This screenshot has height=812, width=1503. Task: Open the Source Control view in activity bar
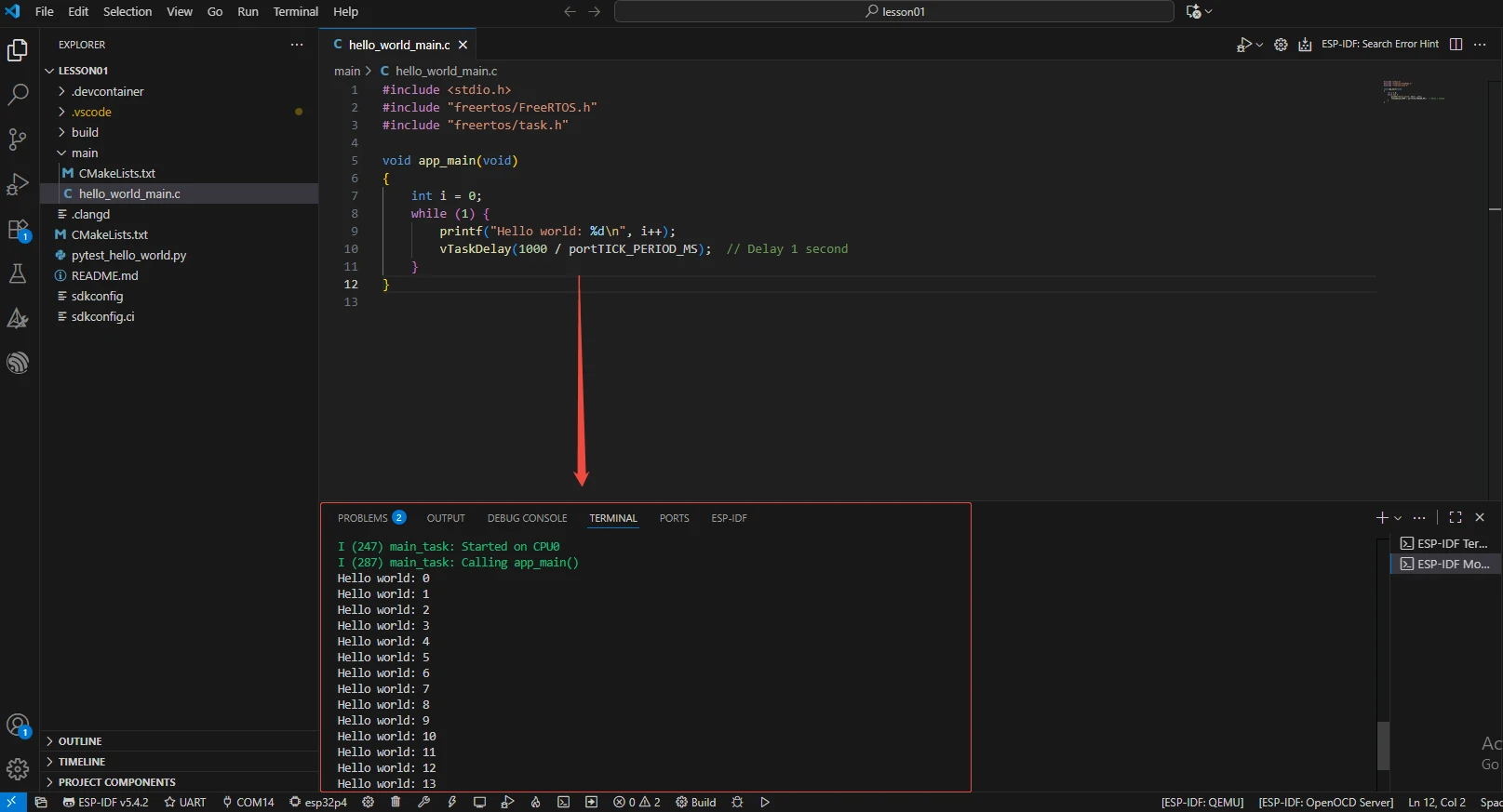pyautogui.click(x=18, y=140)
